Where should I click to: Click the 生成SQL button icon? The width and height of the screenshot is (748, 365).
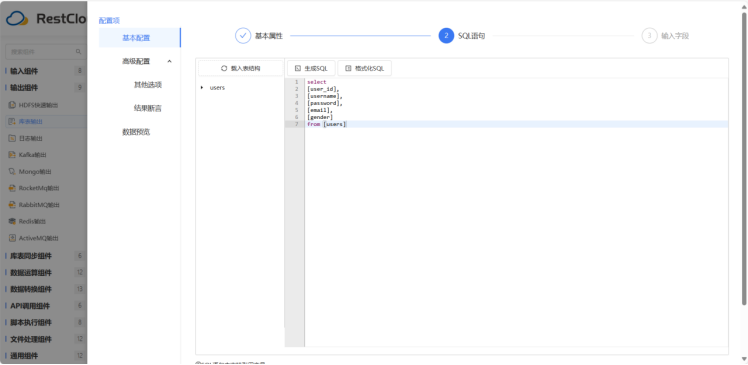(298, 68)
